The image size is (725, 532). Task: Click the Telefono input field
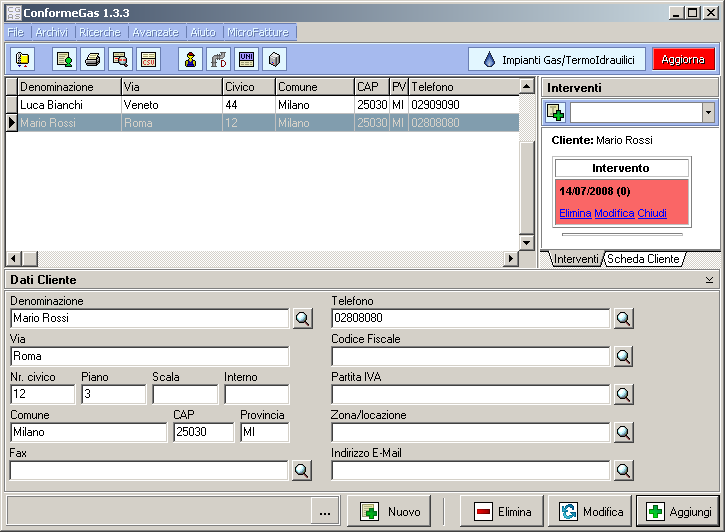click(471, 318)
